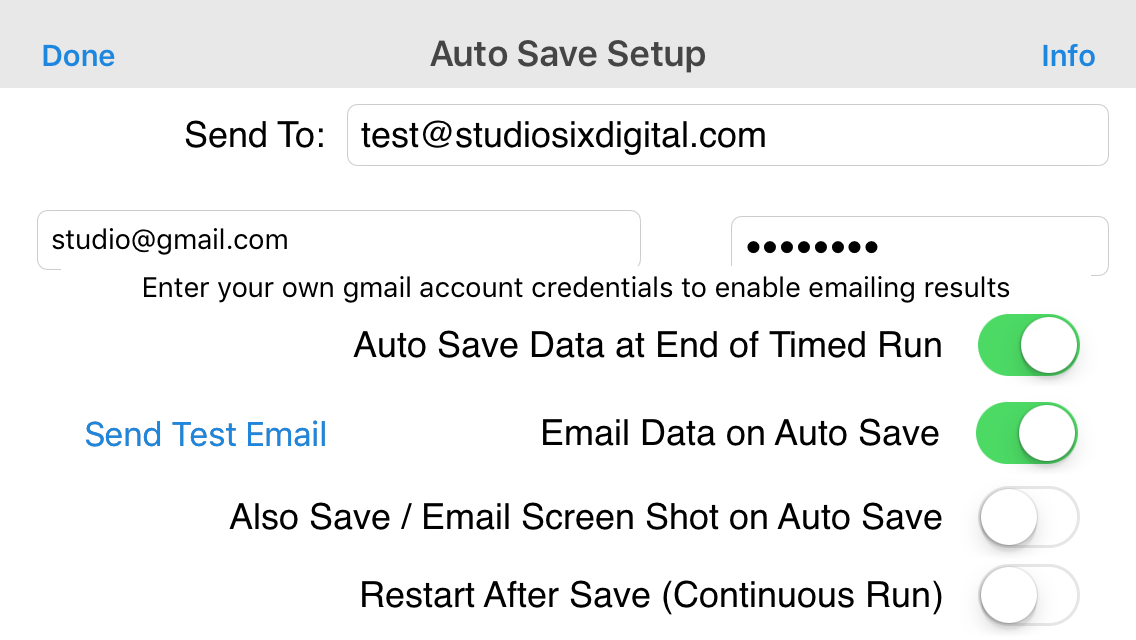Click "Also Save / Email Screen Shot on Auto Save" text
The height and width of the screenshot is (640, 1136).
click(586, 518)
